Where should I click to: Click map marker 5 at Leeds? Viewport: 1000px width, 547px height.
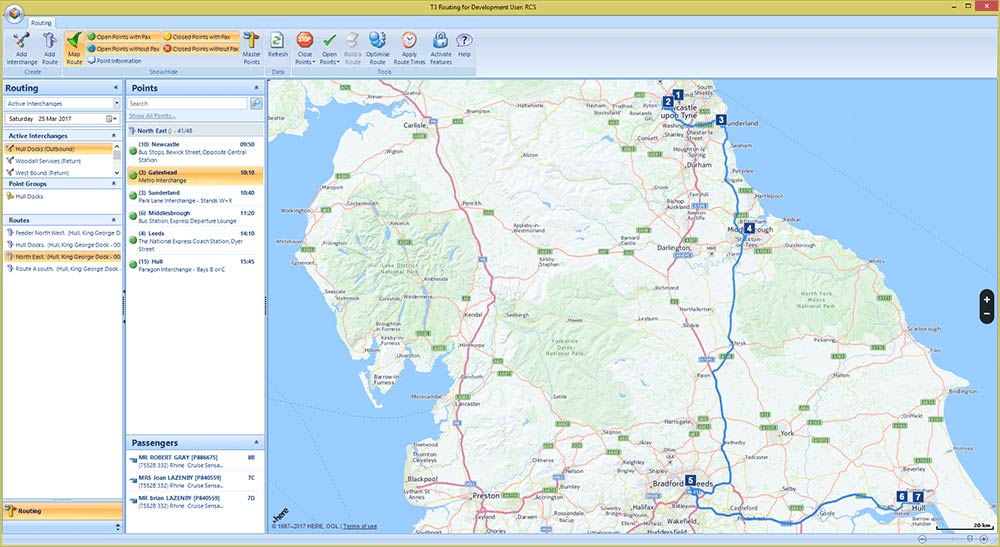point(690,481)
